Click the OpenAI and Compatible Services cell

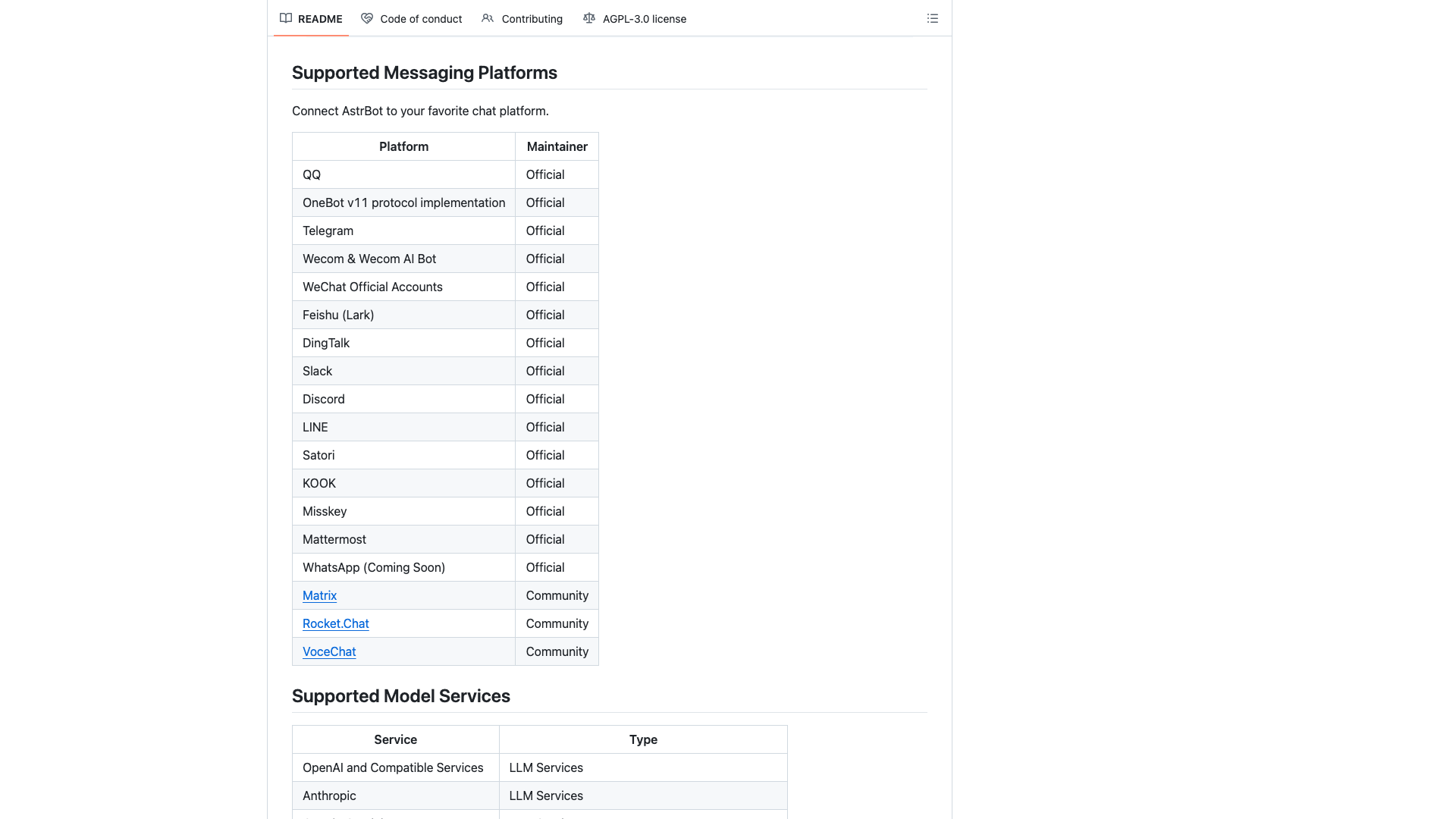[x=395, y=767]
